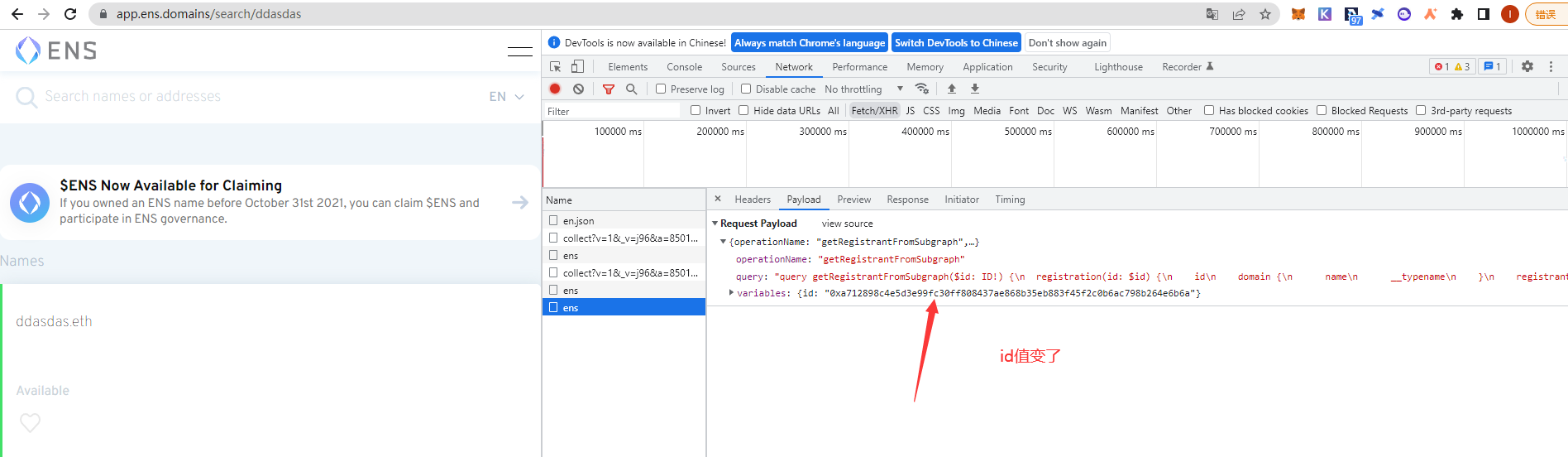Collapse the Request Payload section

click(x=715, y=224)
